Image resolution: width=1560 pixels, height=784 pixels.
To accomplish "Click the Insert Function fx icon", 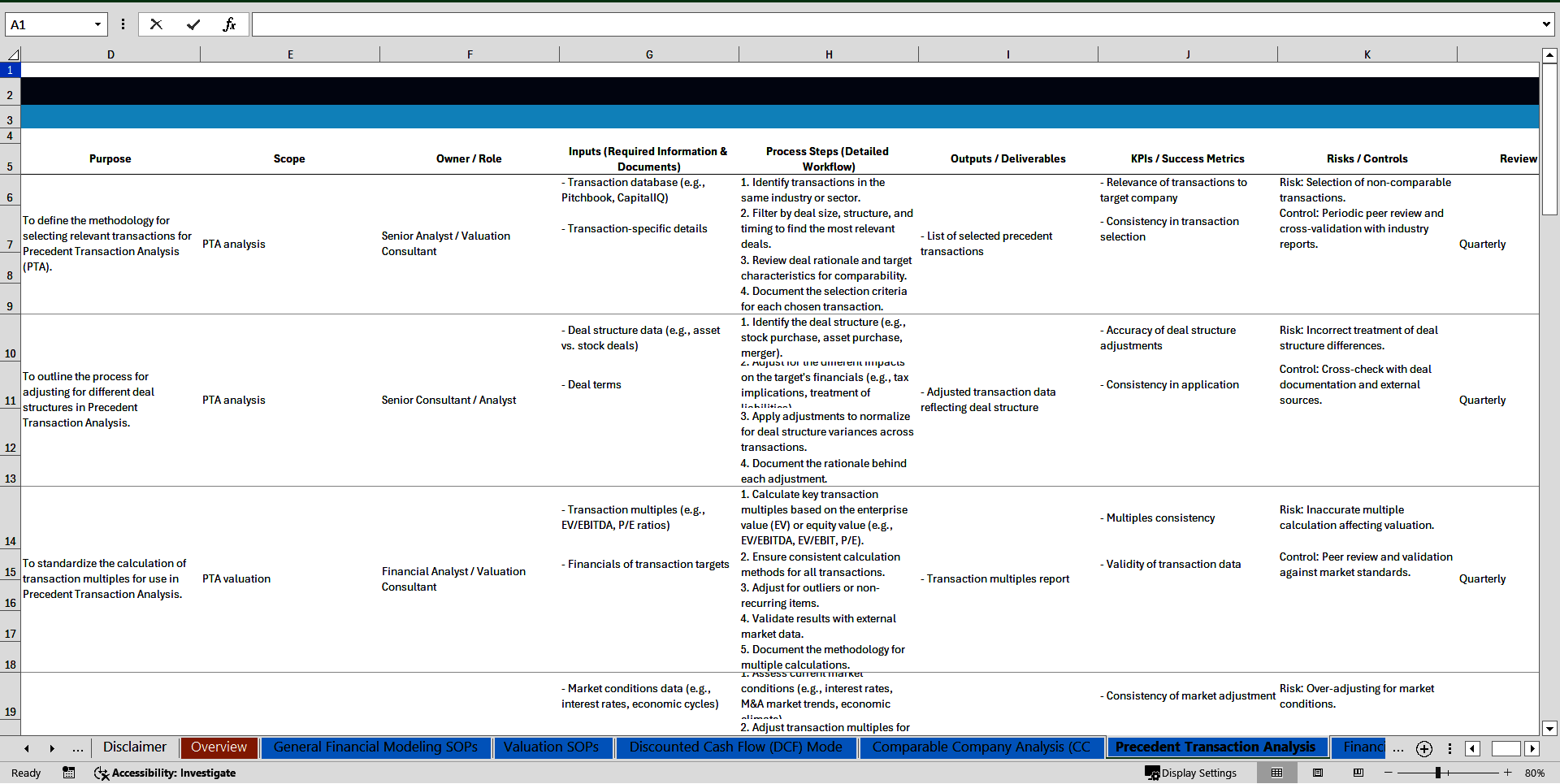I will pos(229,24).
